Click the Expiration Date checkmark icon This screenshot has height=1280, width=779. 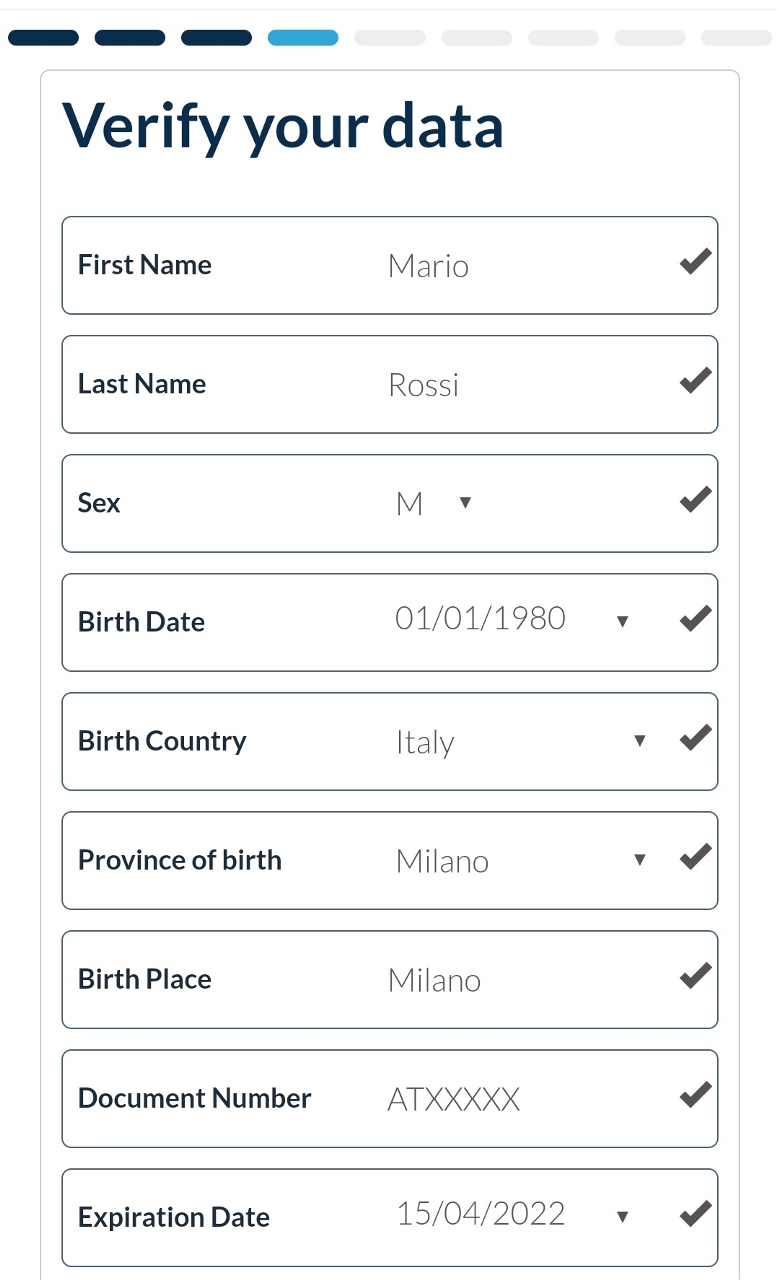pyautogui.click(x=695, y=1215)
